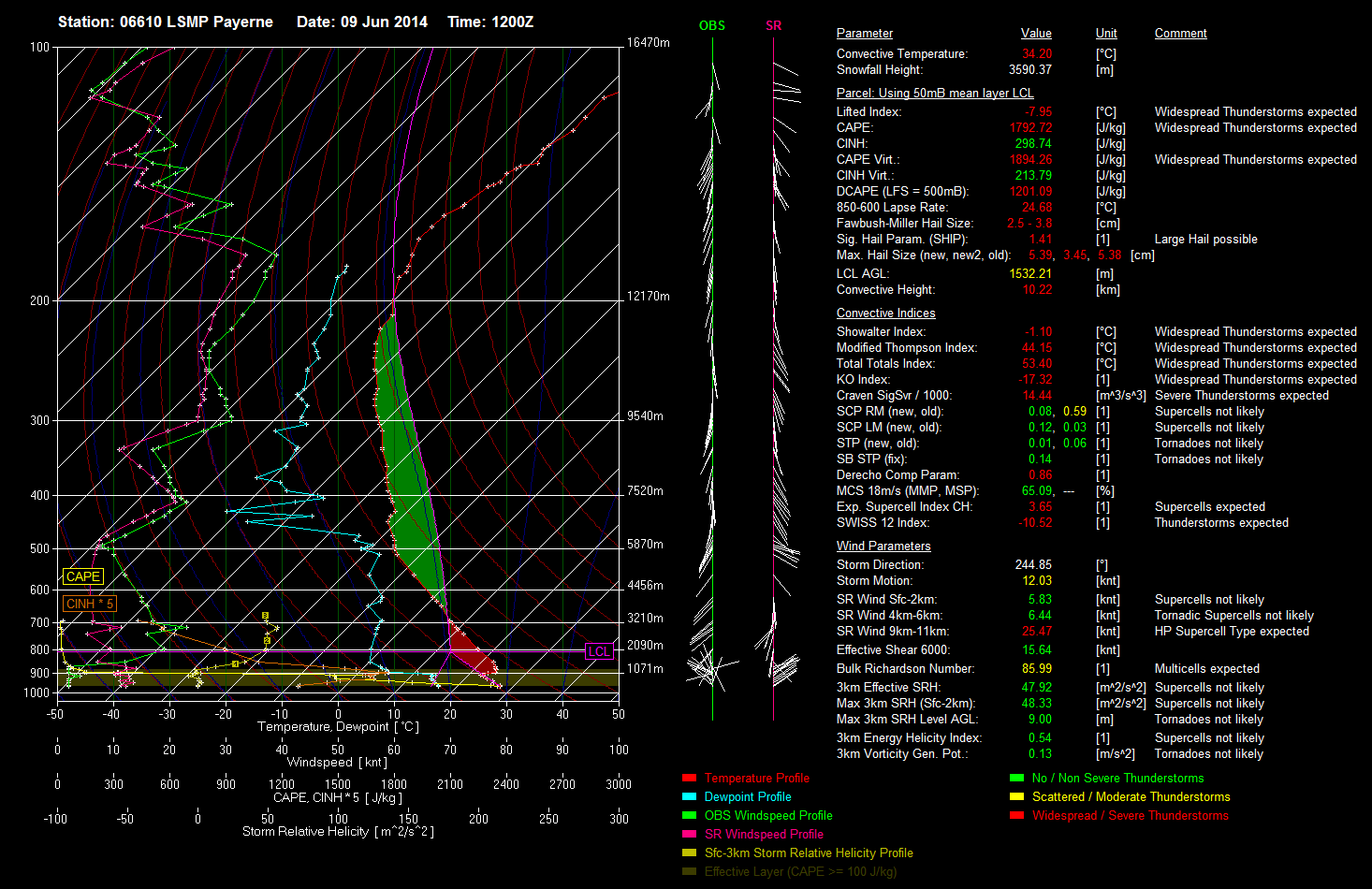
Task: Click the cyan Dewpoint Profile legend square
Action: pos(690,797)
